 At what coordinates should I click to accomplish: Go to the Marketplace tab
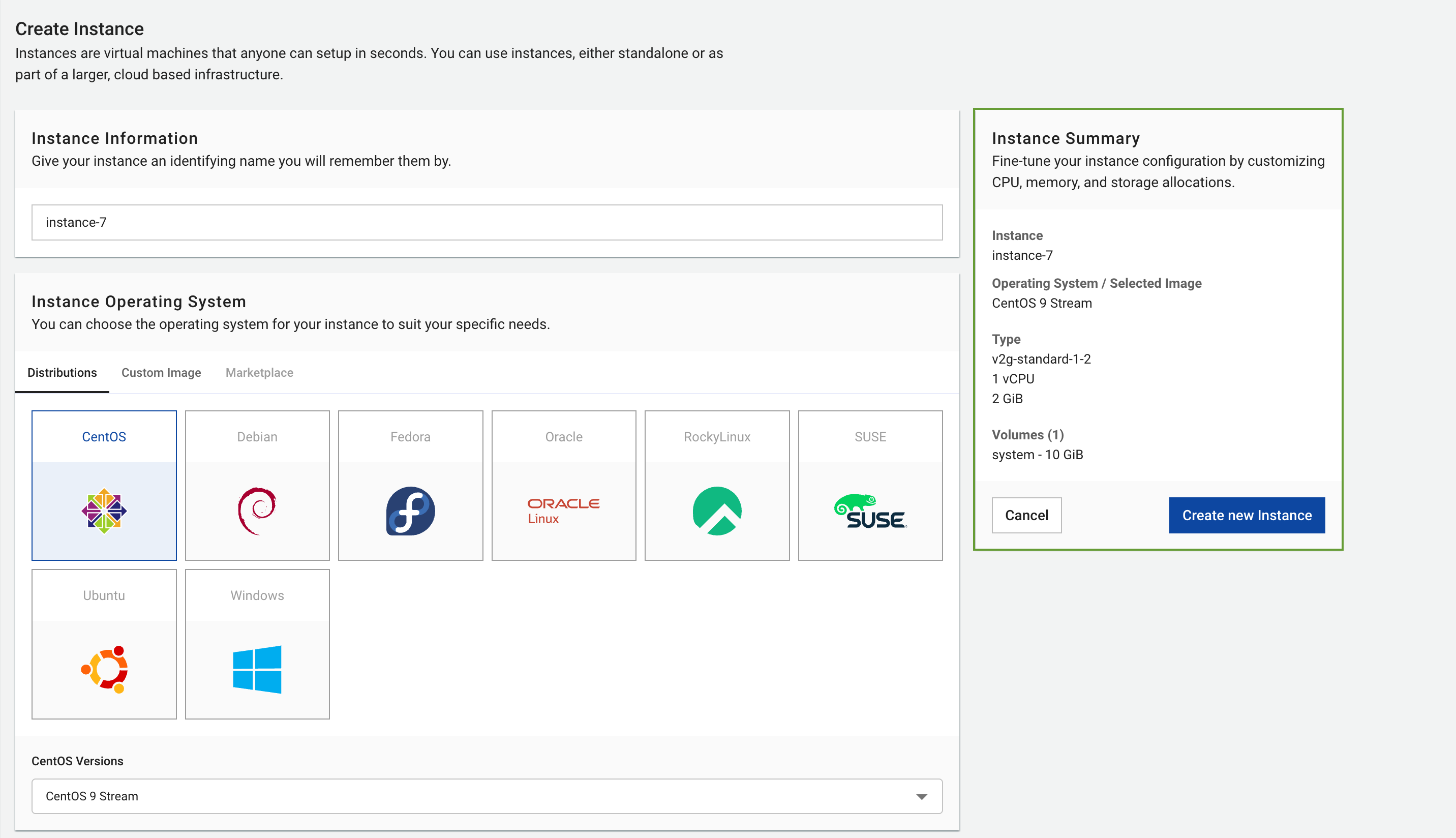259,372
